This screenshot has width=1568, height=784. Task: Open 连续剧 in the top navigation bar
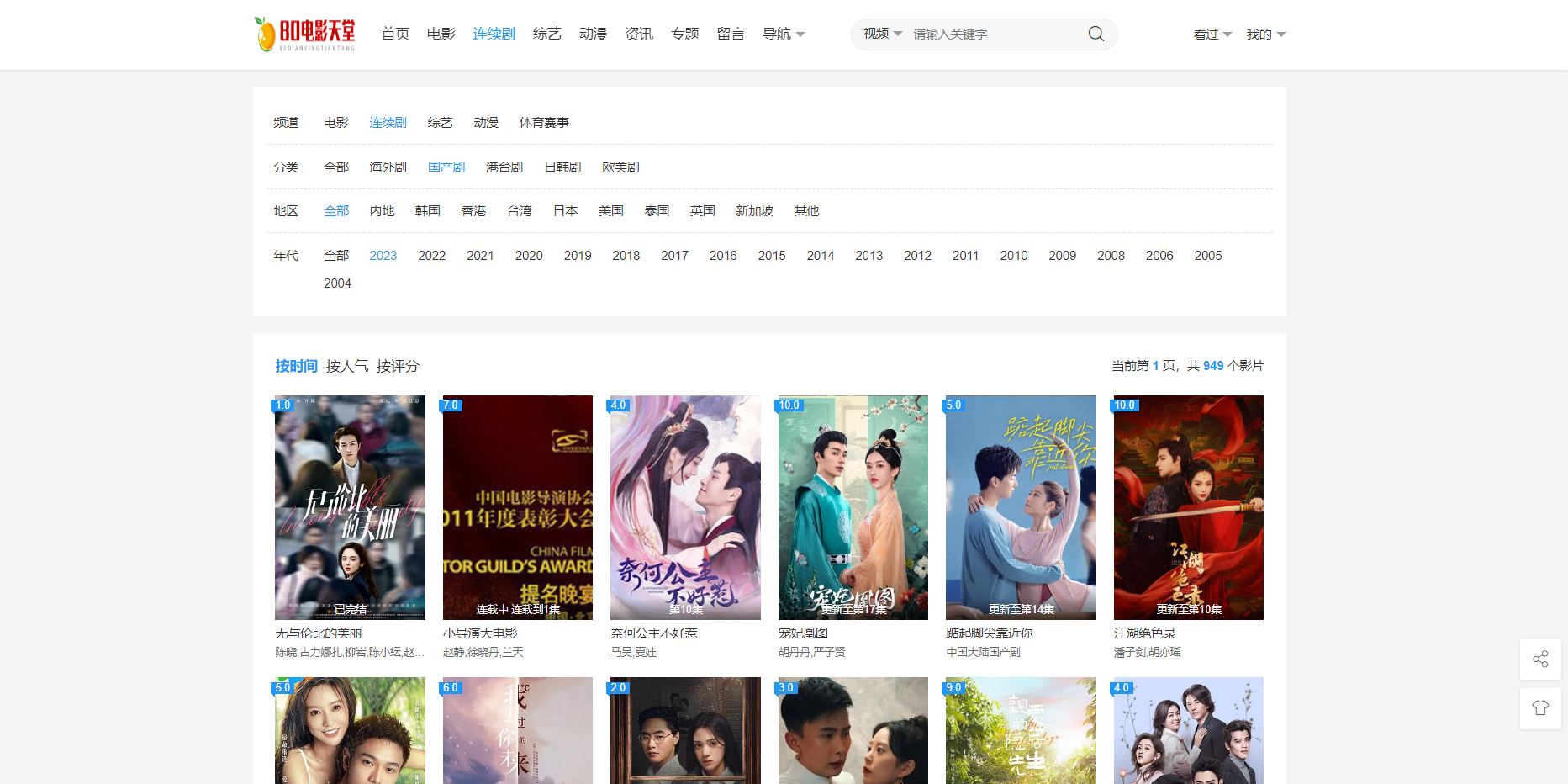coord(494,34)
